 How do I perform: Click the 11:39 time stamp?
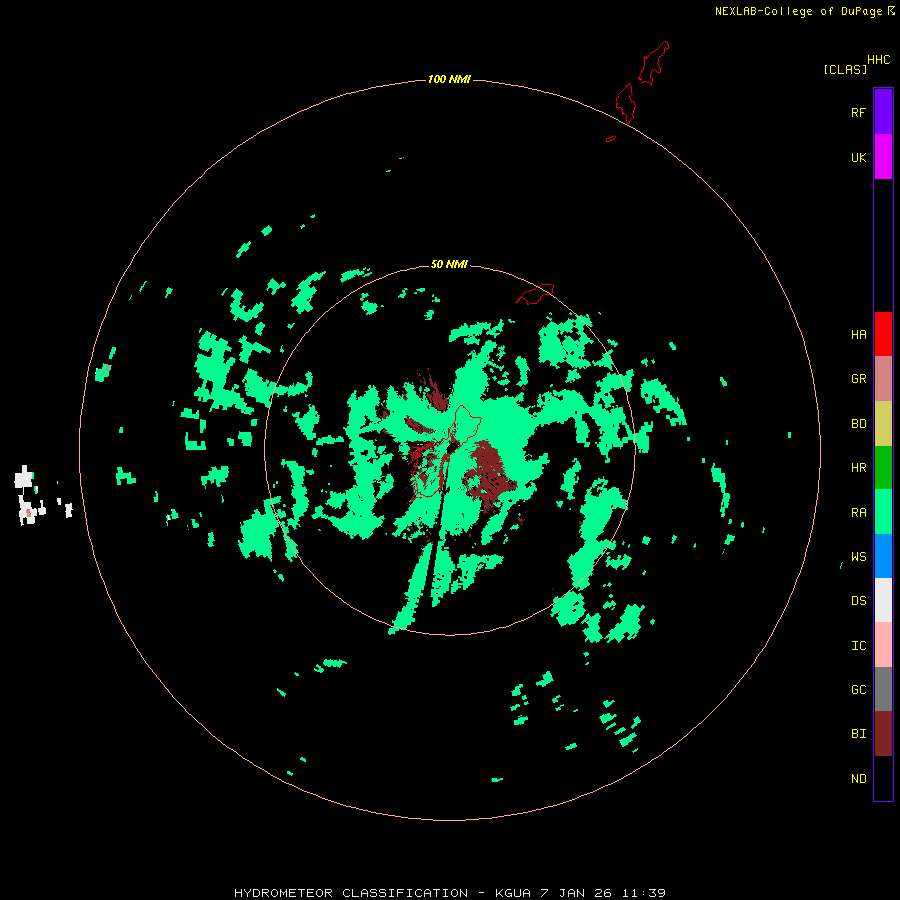(643, 893)
